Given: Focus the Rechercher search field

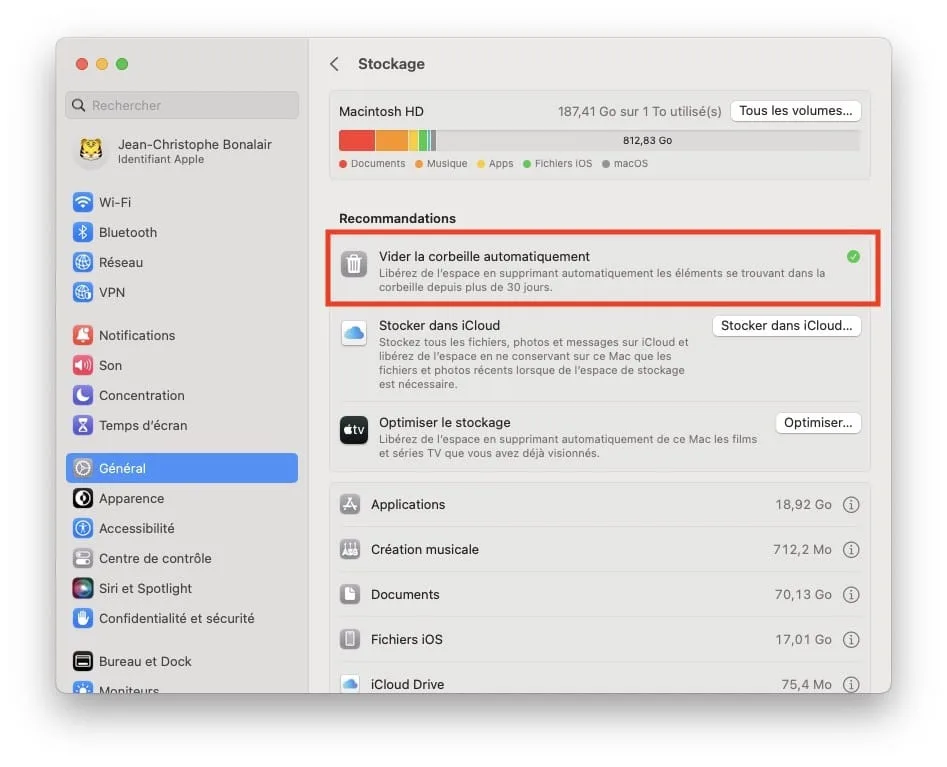Looking at the screenshot, I should pos(182,105).
